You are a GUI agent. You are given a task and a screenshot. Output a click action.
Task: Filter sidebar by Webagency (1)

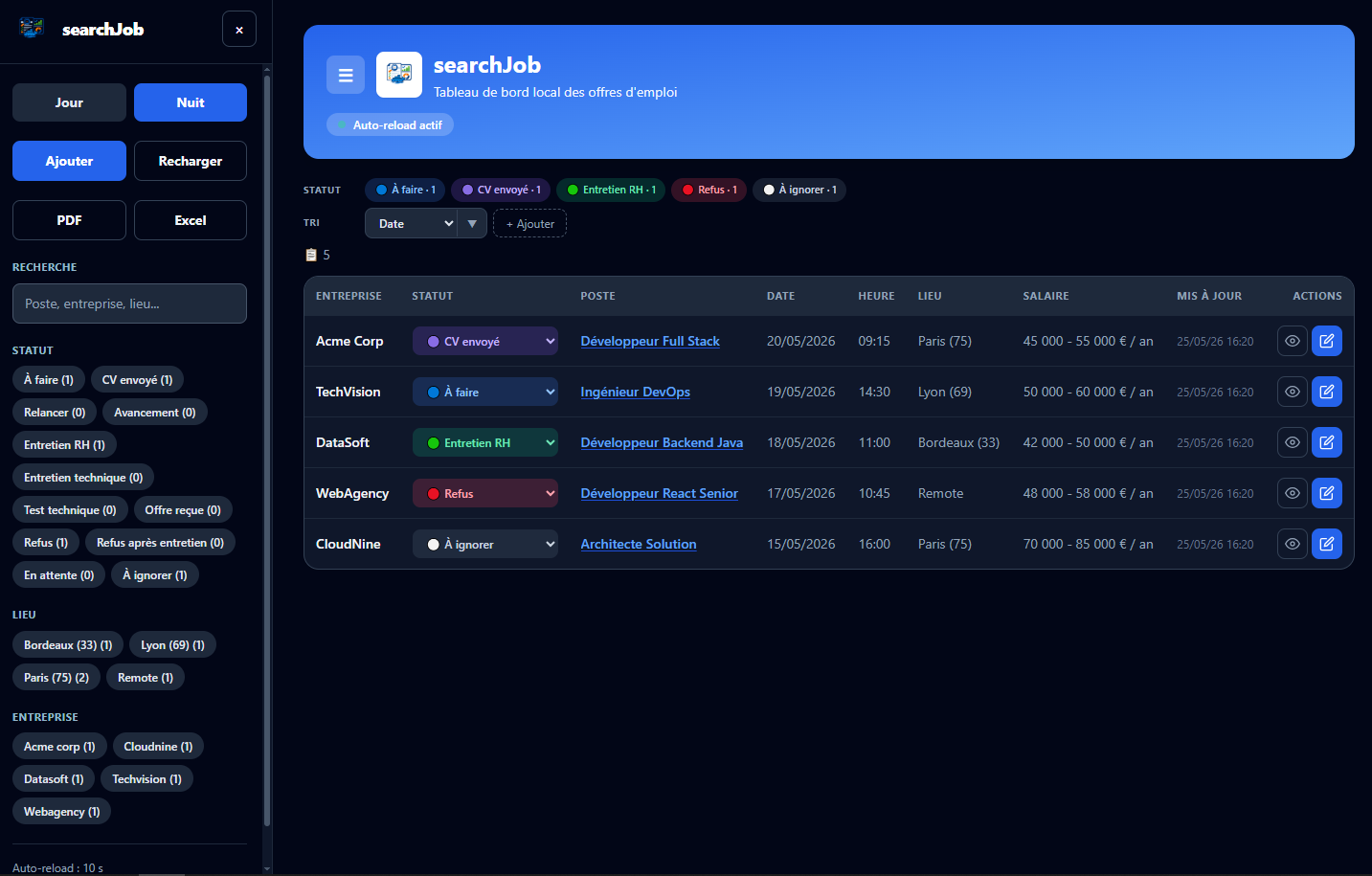tap(61, 812)
